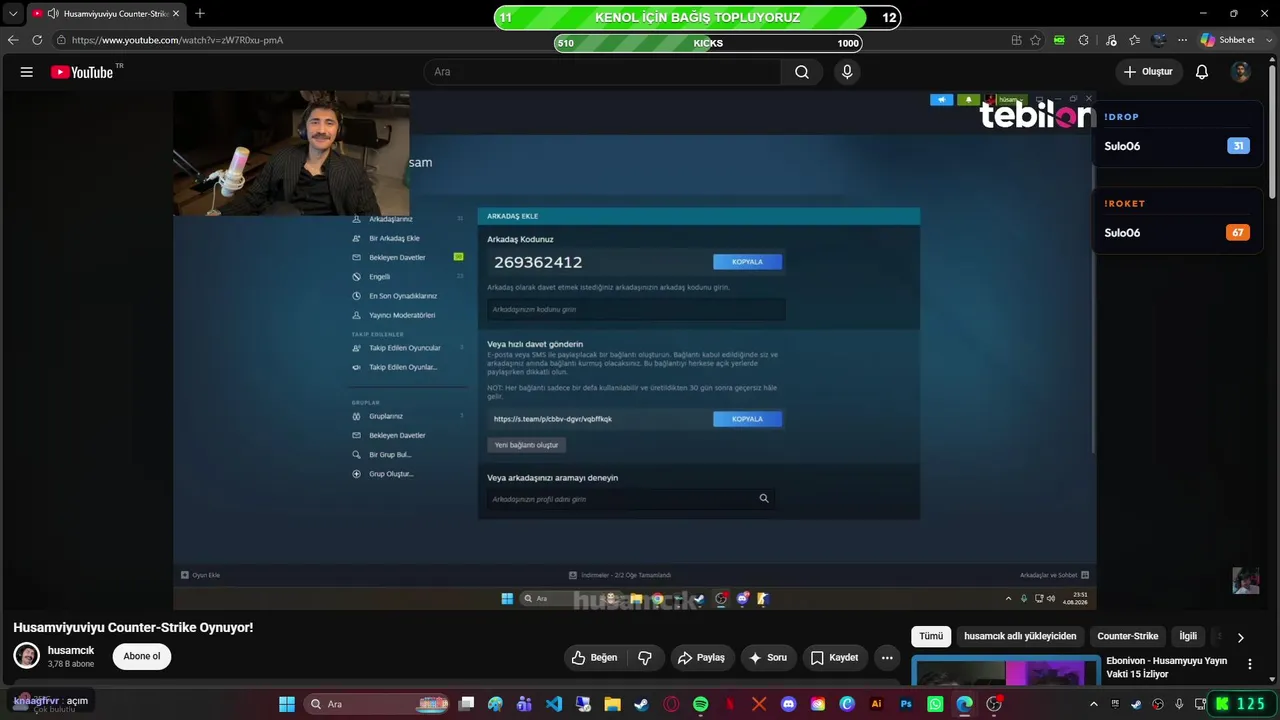Screen dimensions: 1280x720
Task: Open the Edge profile picture
Action: pos(1159,40)
